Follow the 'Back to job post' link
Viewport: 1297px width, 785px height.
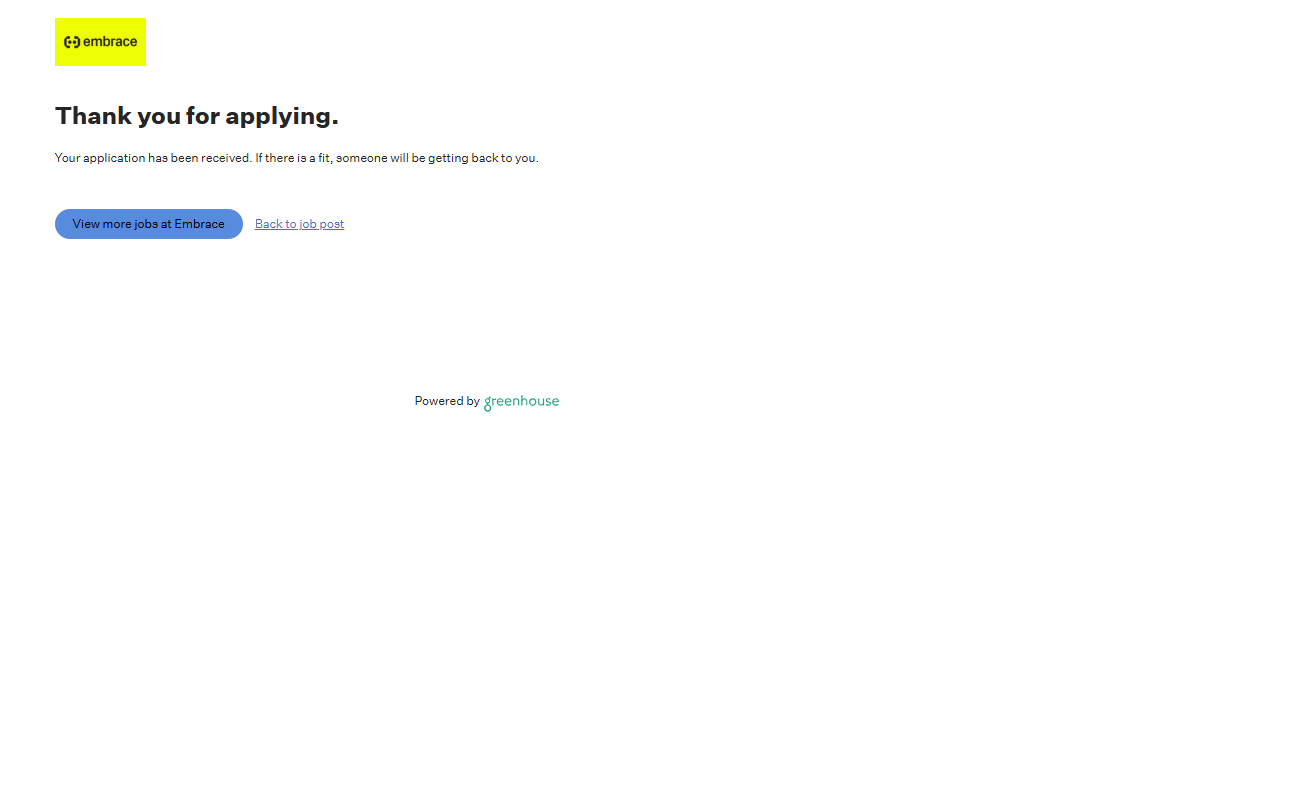[x=299, y=224]
